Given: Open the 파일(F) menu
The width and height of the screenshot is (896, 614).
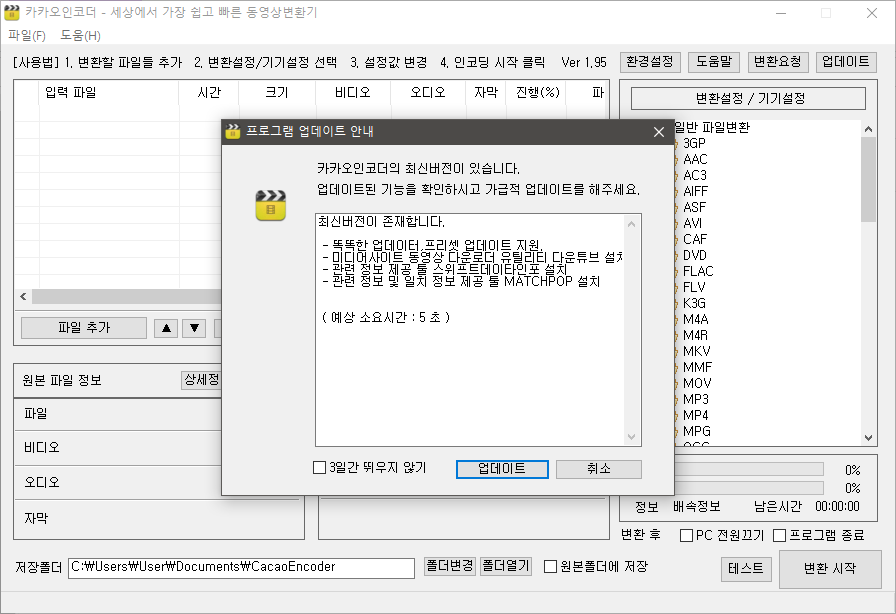Looking at the screenshot, I should 26,35.
